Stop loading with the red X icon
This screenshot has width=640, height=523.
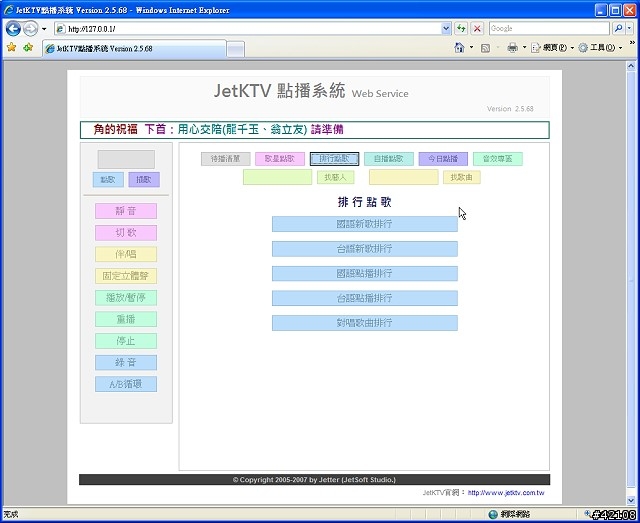click(x=477, y=29)
